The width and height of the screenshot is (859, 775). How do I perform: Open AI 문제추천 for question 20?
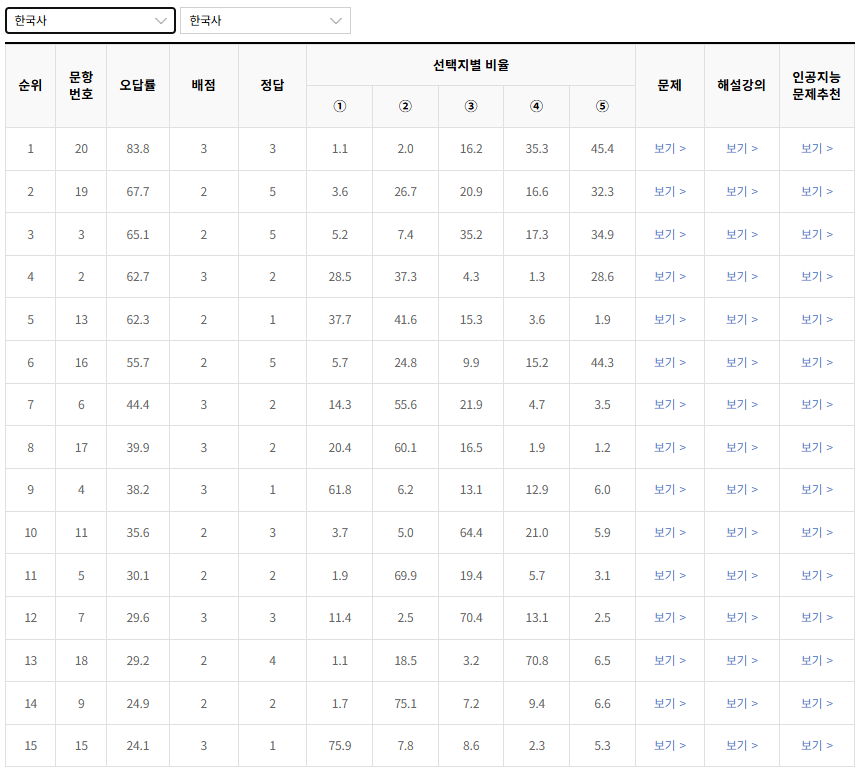817,148
